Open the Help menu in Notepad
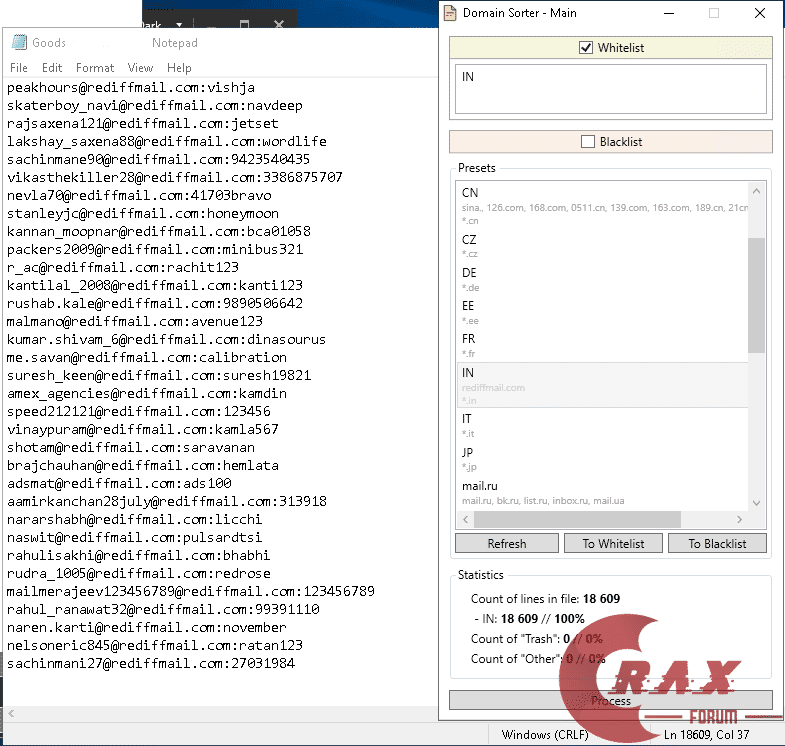The height and width of the screenshot is (746, 785). (179, 68)
